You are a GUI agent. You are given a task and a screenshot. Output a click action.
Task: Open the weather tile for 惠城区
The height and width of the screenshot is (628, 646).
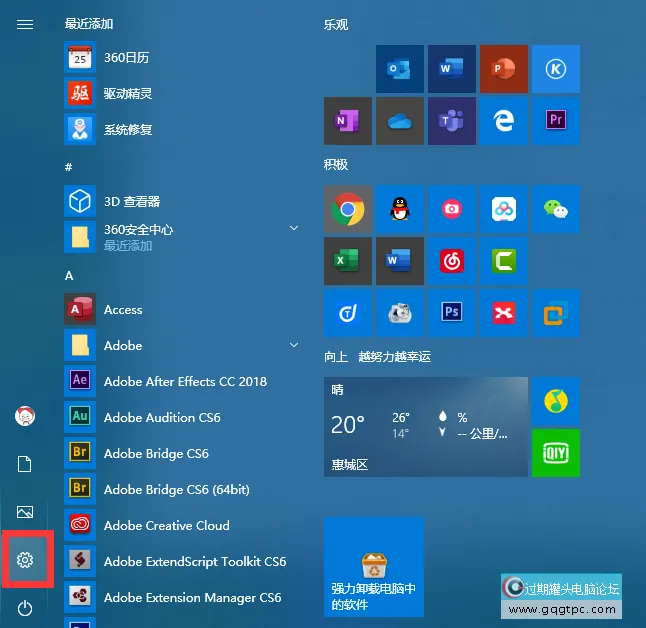426,427
